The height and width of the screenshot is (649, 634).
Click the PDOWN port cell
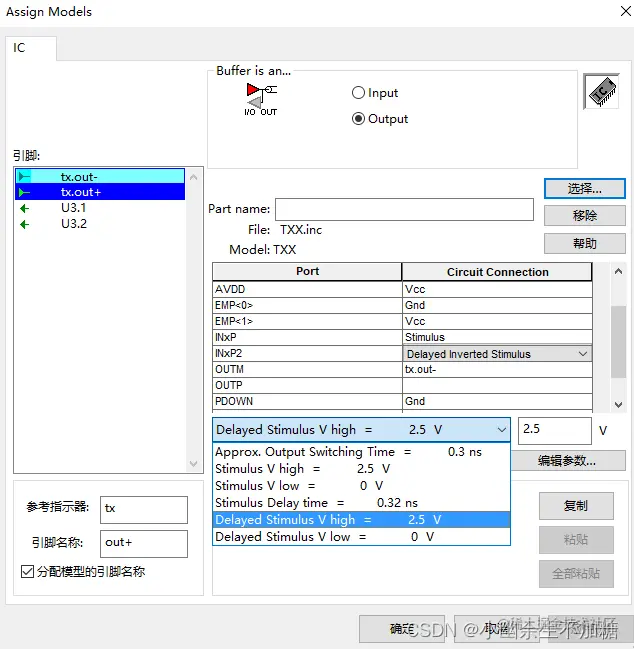307,401
